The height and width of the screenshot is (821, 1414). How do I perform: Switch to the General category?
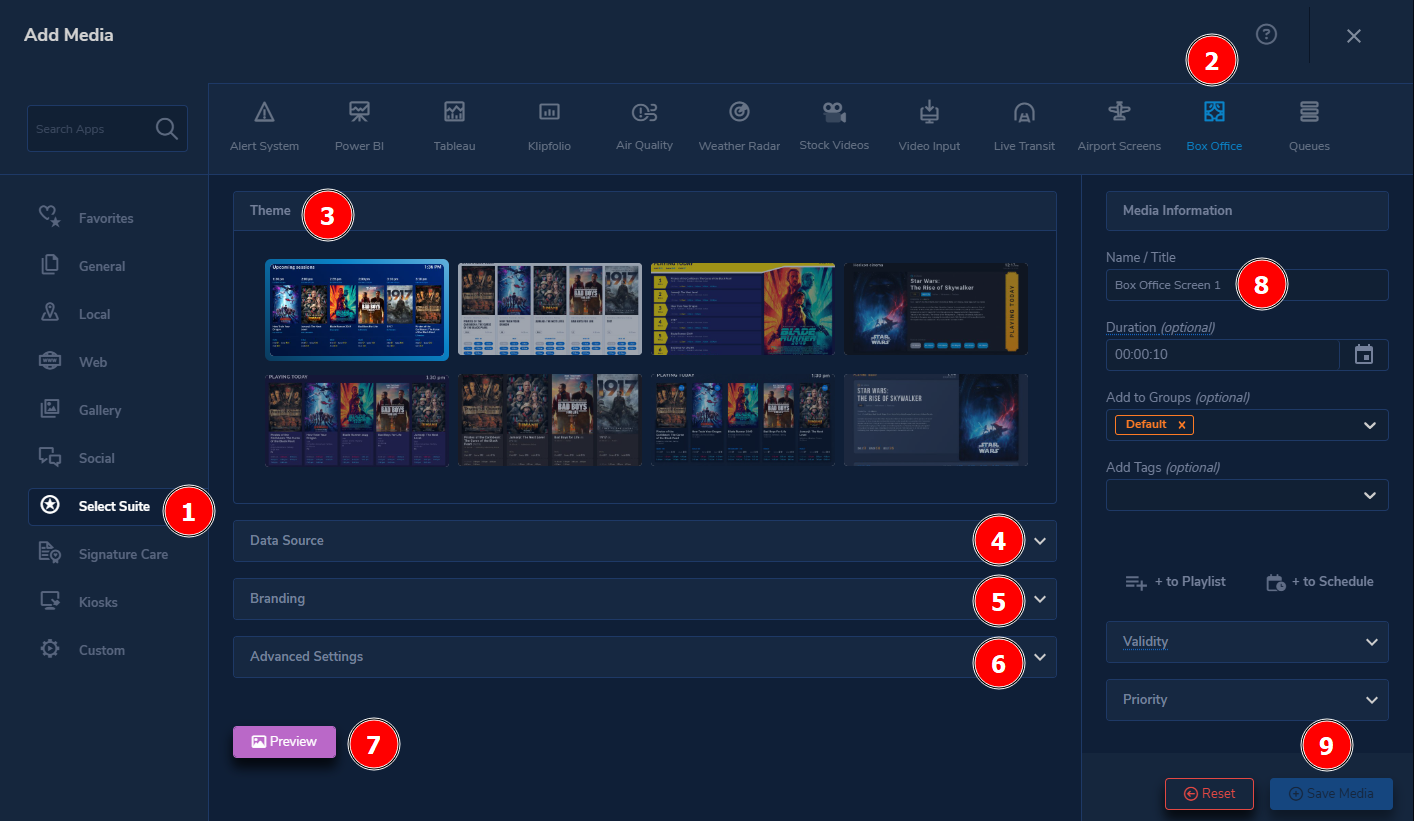point(82,266)
